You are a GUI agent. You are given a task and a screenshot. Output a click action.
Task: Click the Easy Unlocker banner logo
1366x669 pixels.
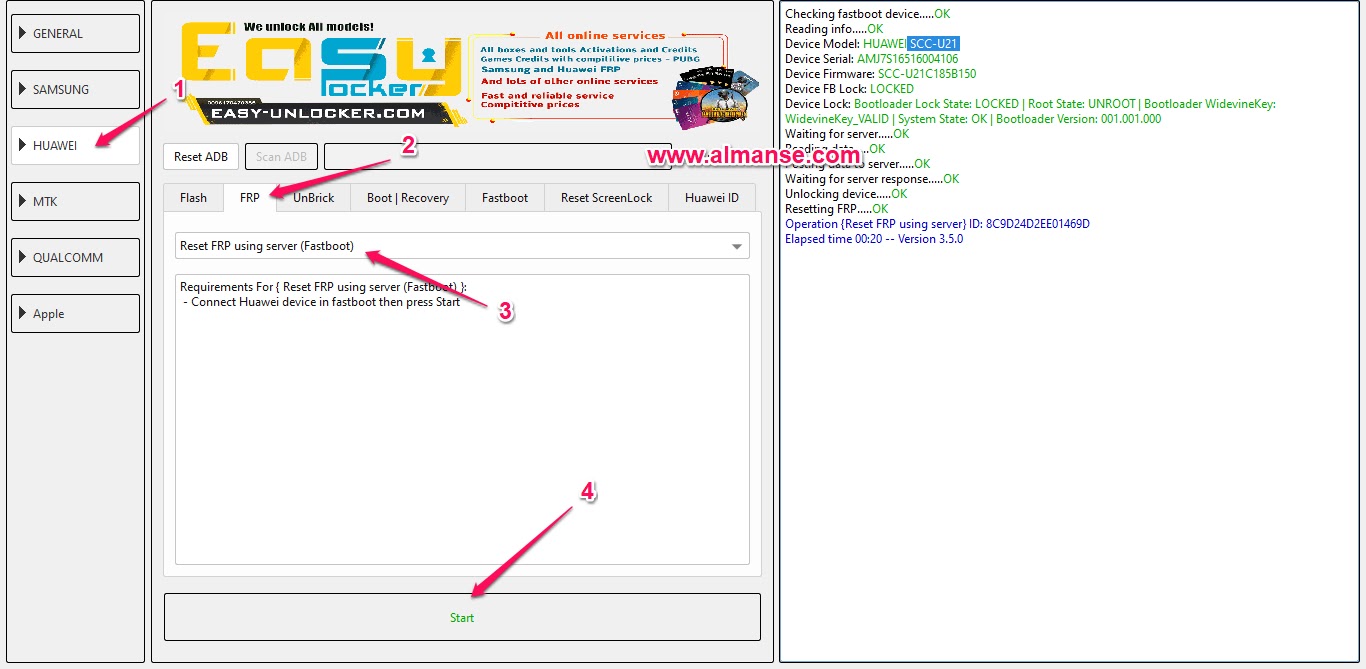coord(322,74)
